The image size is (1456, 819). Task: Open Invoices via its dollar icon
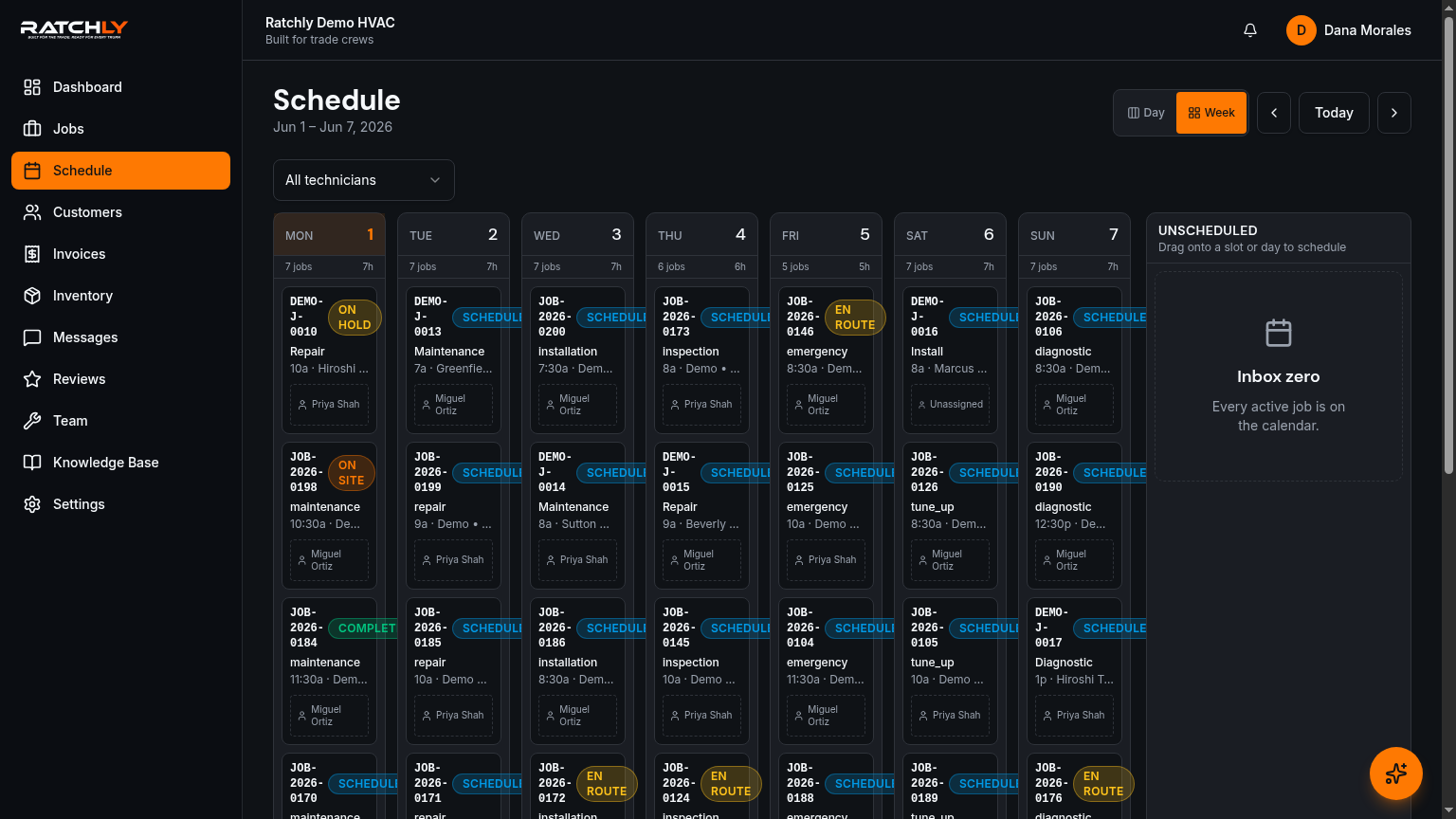[x=32, y=254]
